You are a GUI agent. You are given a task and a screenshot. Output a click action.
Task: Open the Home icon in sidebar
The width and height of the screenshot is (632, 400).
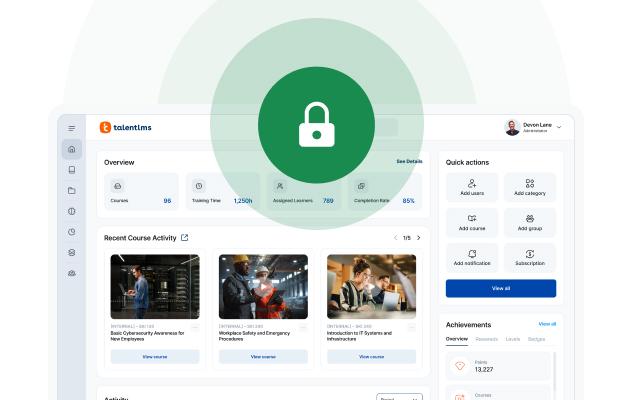[x=71, y=150]
